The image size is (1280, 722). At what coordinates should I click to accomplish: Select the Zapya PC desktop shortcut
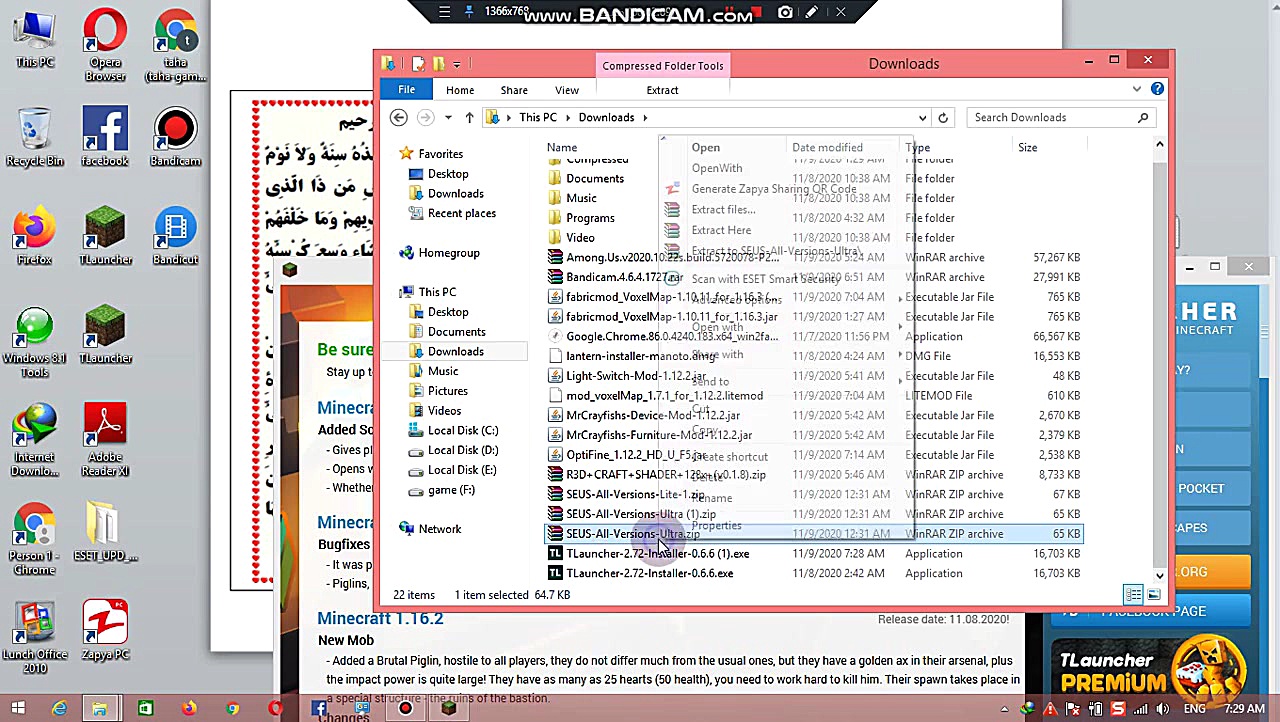coord(105,630)
